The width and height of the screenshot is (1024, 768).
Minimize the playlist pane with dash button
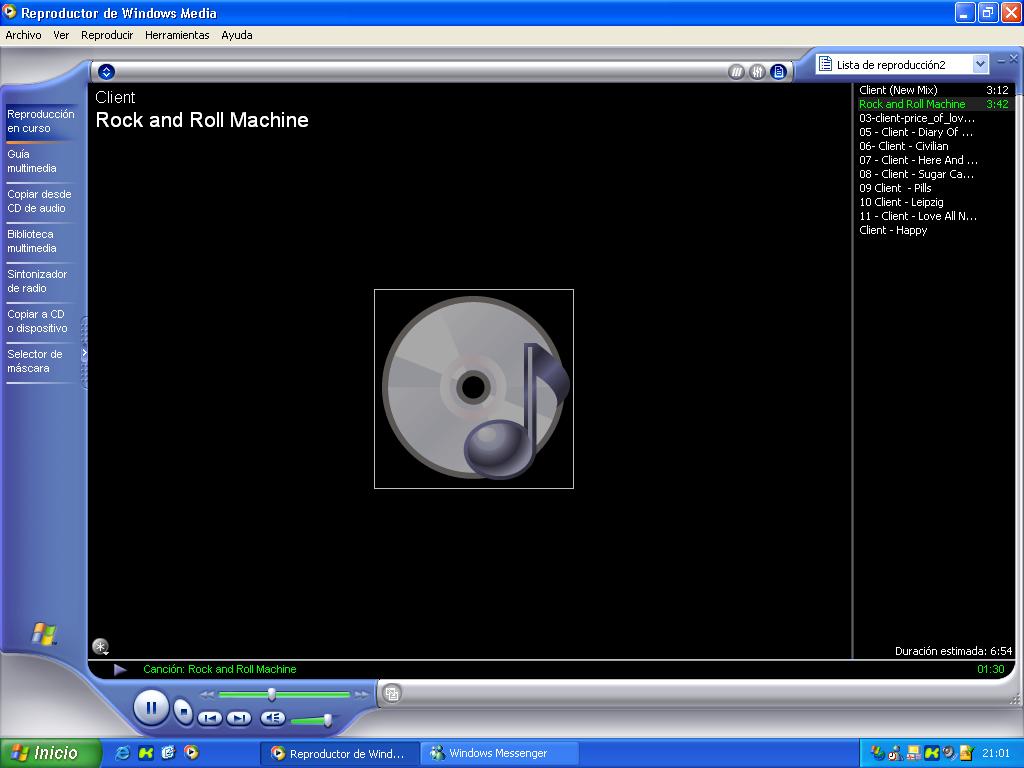tap(1001, 60)
